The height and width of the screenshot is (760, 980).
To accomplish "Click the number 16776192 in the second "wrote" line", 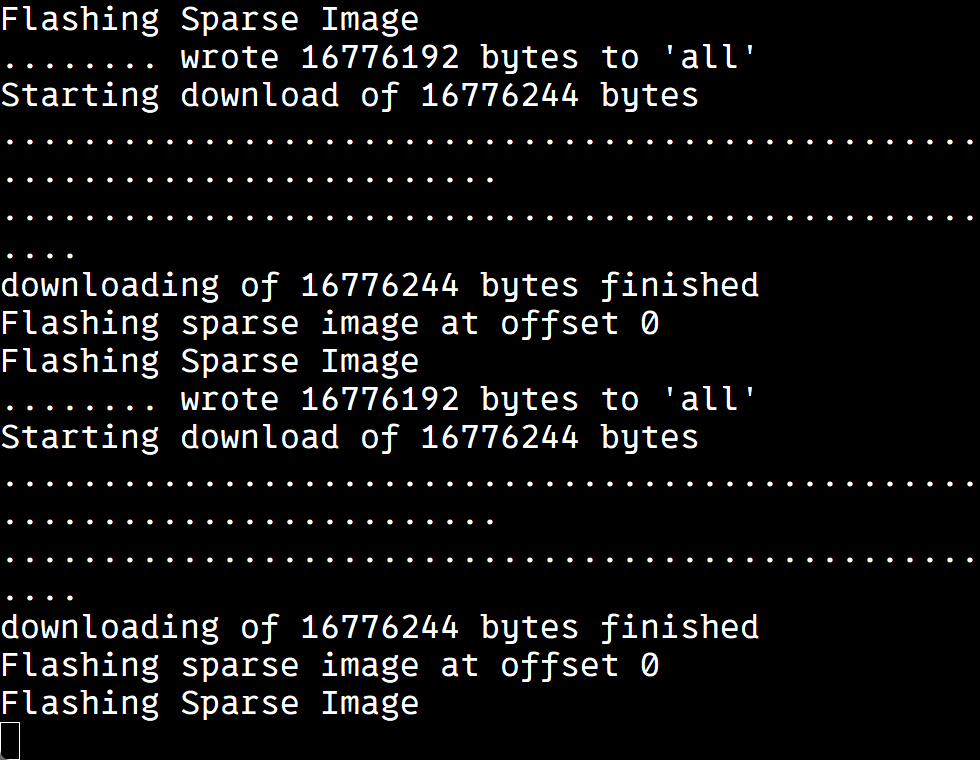I will point(380,400).
